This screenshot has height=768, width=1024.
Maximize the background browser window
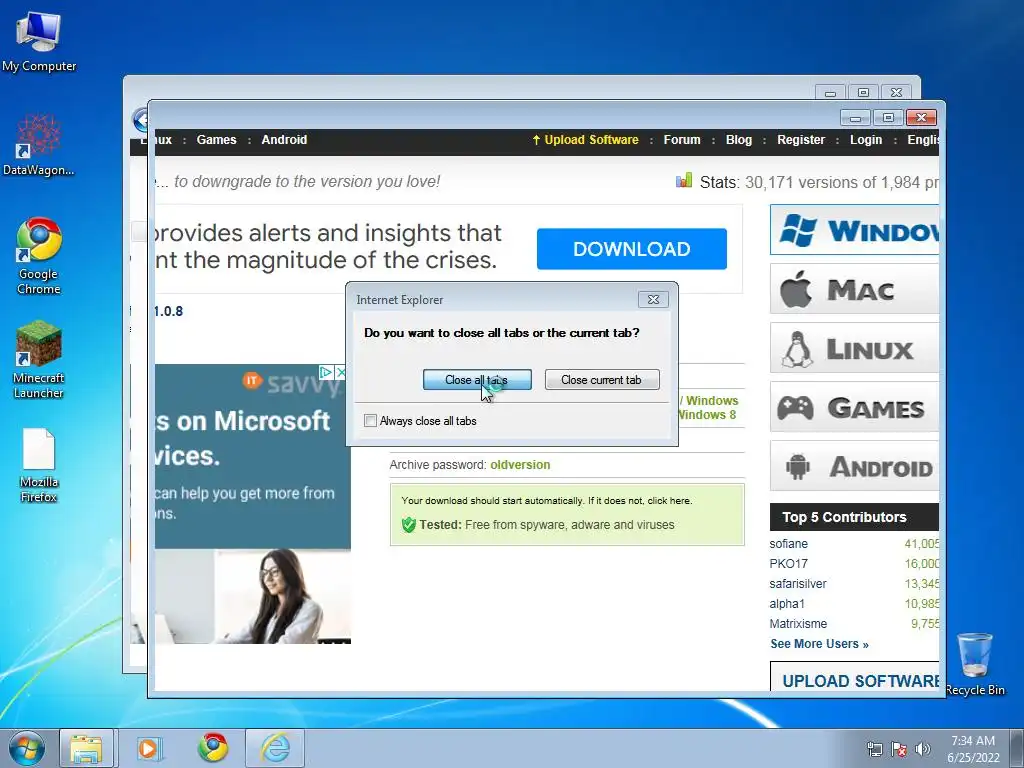coord(863,93)
